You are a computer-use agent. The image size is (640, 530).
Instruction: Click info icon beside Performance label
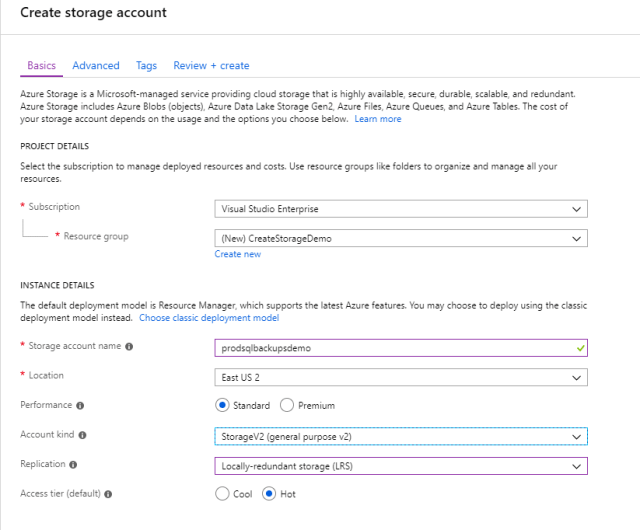point(80,406)
